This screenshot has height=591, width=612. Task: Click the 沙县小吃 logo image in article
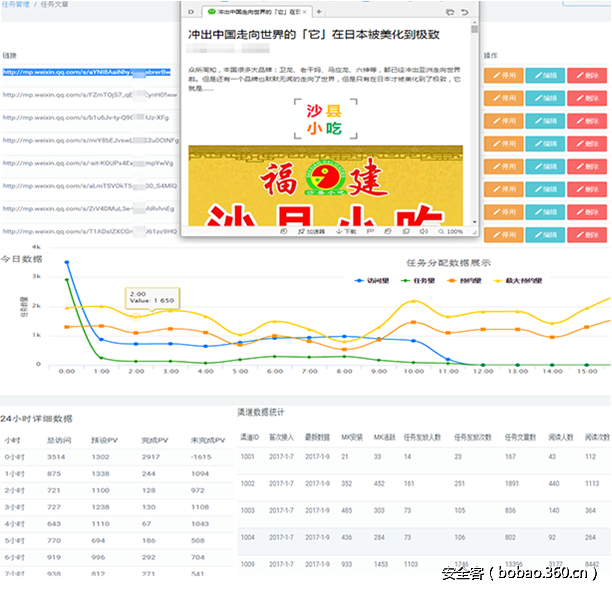point(324,118)
